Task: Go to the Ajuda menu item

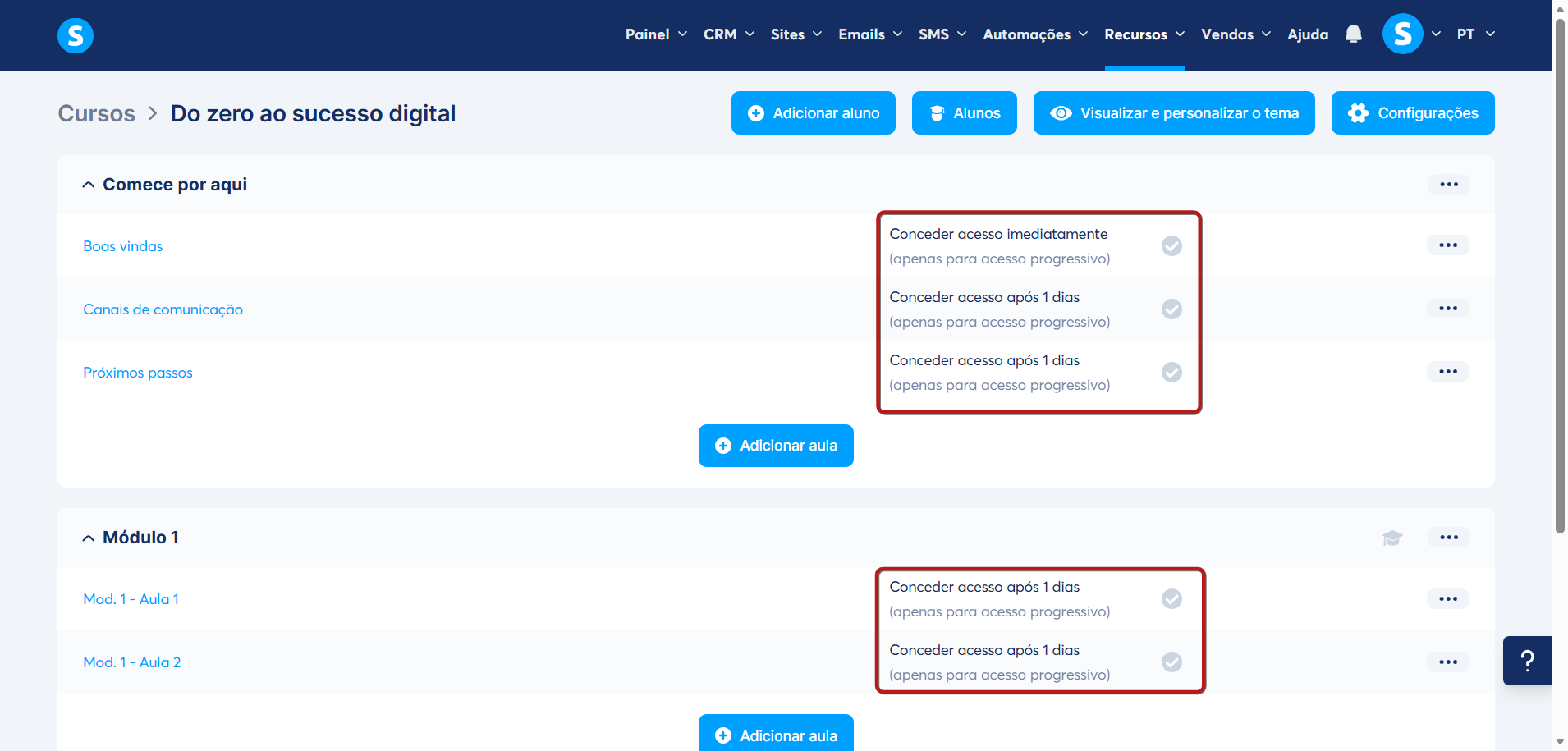Action: pyautogui.click(x=1308, y=34)
